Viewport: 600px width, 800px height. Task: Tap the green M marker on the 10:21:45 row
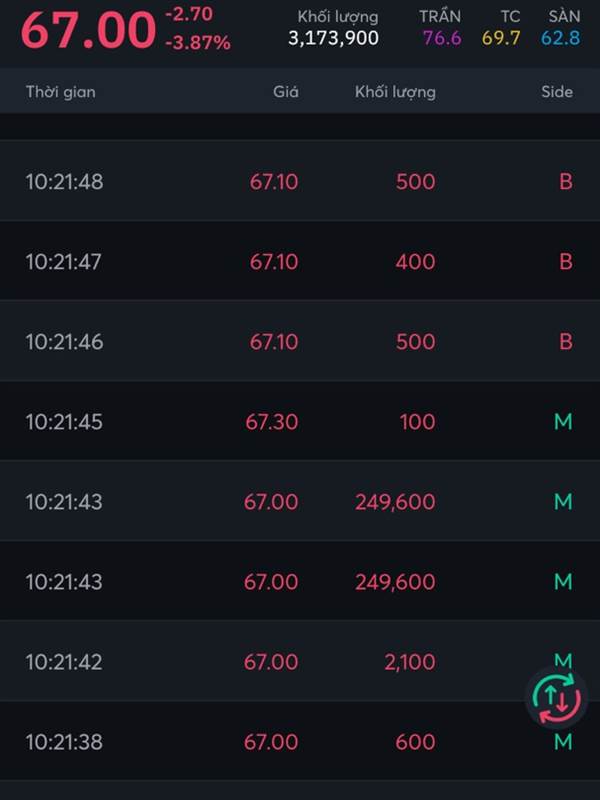563,422
